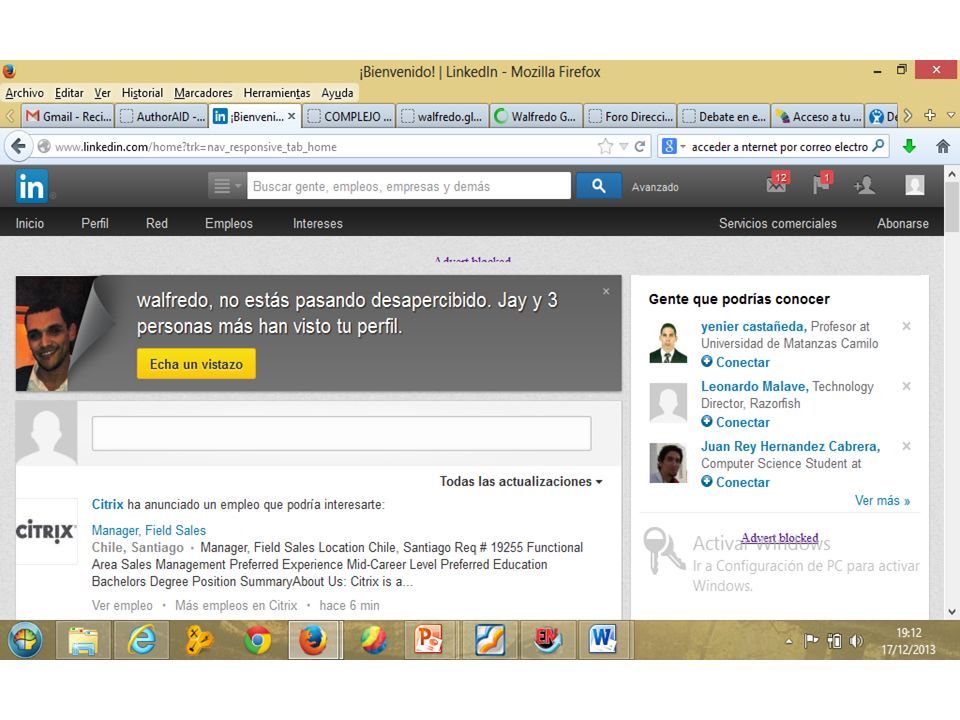Open the notifications flag icon
Screen dimensions: 960x720
(x=822, y=183)
